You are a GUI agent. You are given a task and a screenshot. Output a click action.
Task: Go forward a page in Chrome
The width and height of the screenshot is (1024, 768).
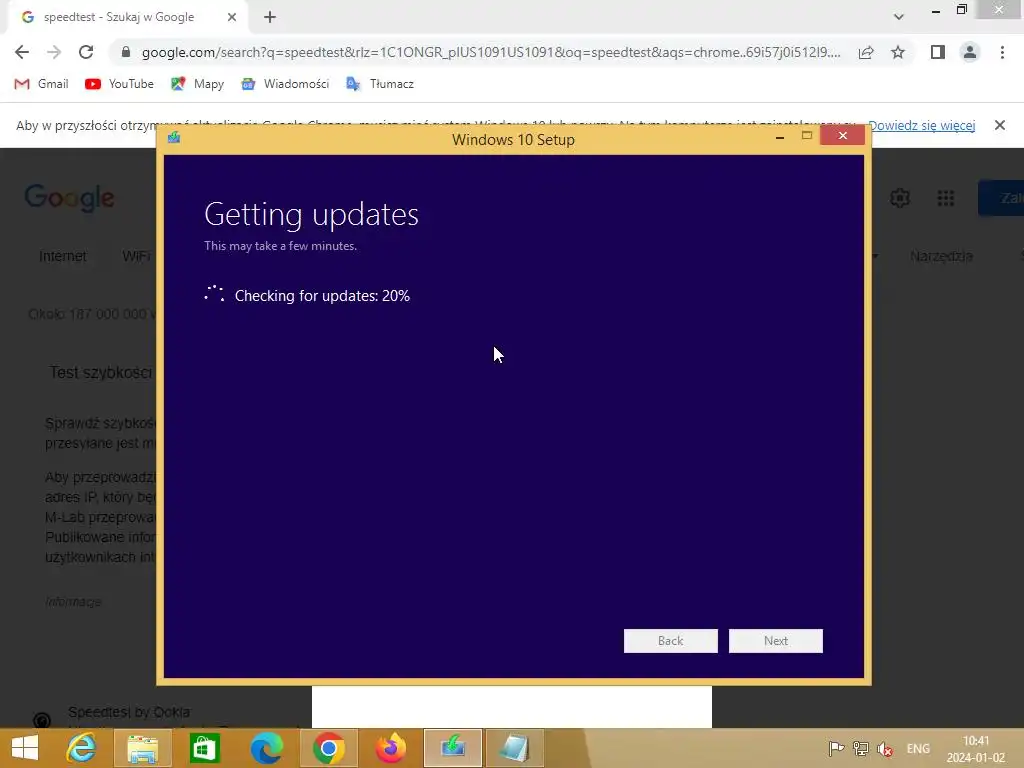(54, 52)
